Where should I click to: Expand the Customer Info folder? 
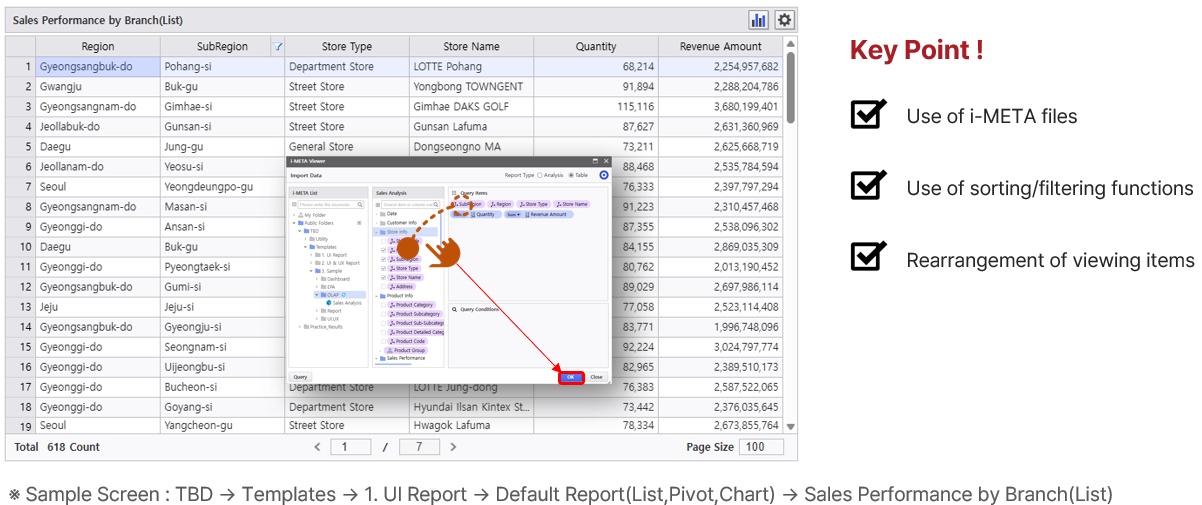click(377, 223)
